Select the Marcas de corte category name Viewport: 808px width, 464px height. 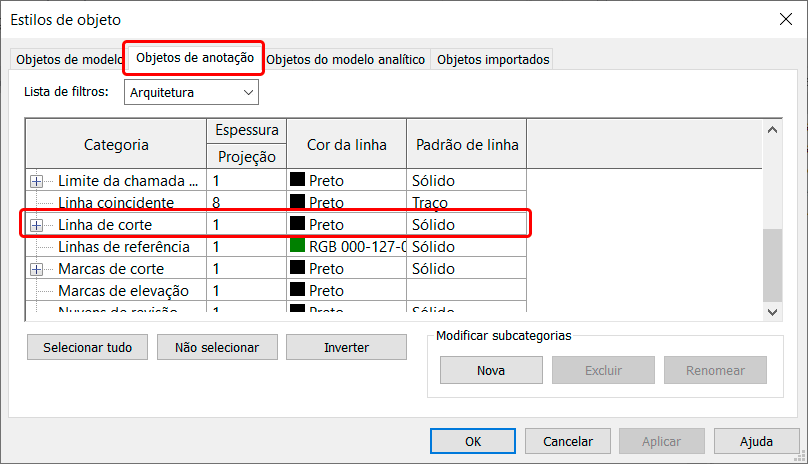click(111, 269)
